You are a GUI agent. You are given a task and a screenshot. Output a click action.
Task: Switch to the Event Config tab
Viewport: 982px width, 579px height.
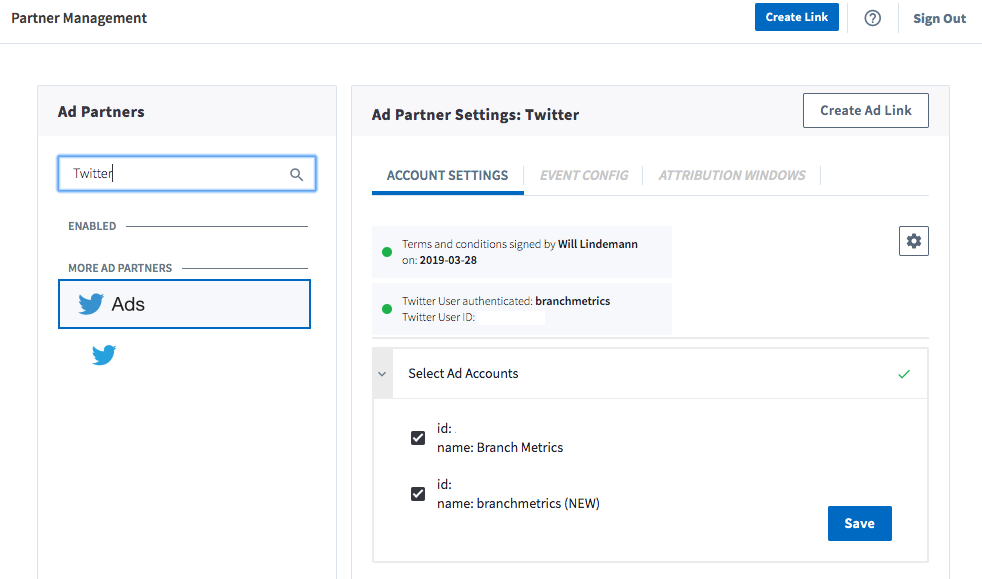[584, 175]
